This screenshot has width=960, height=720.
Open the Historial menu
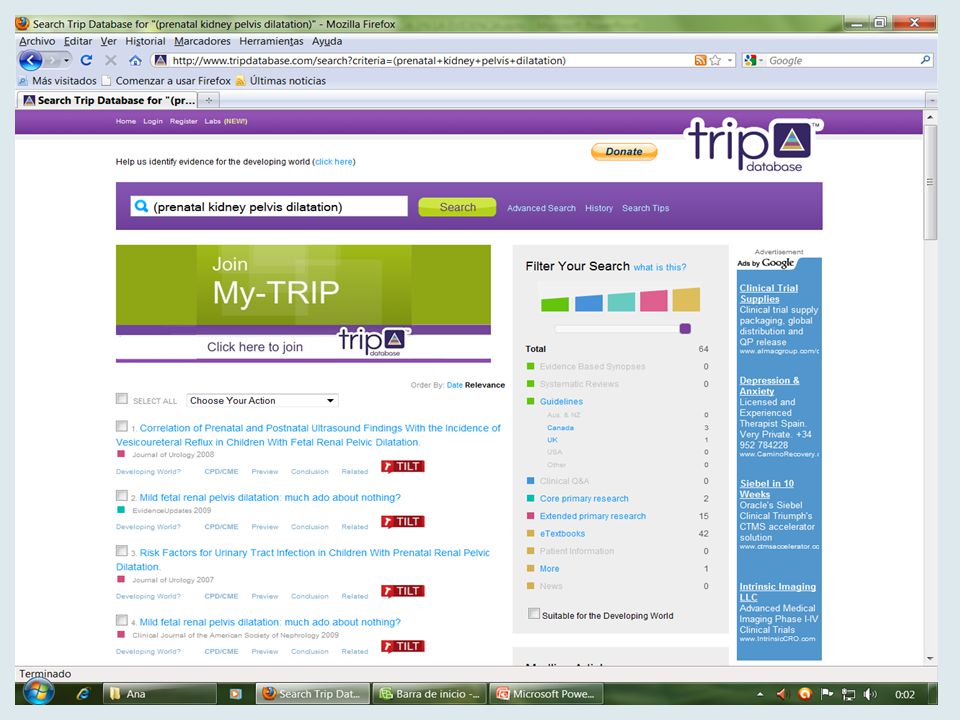tap(145, 41)
